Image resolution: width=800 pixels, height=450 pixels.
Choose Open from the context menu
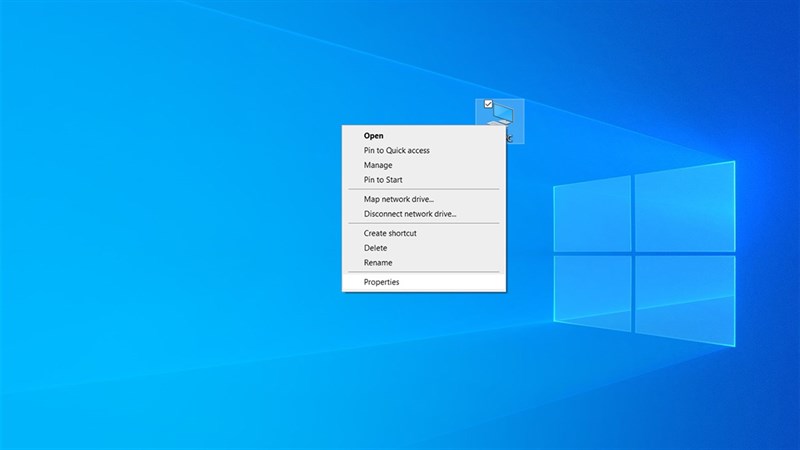click(x=374, y=136)
